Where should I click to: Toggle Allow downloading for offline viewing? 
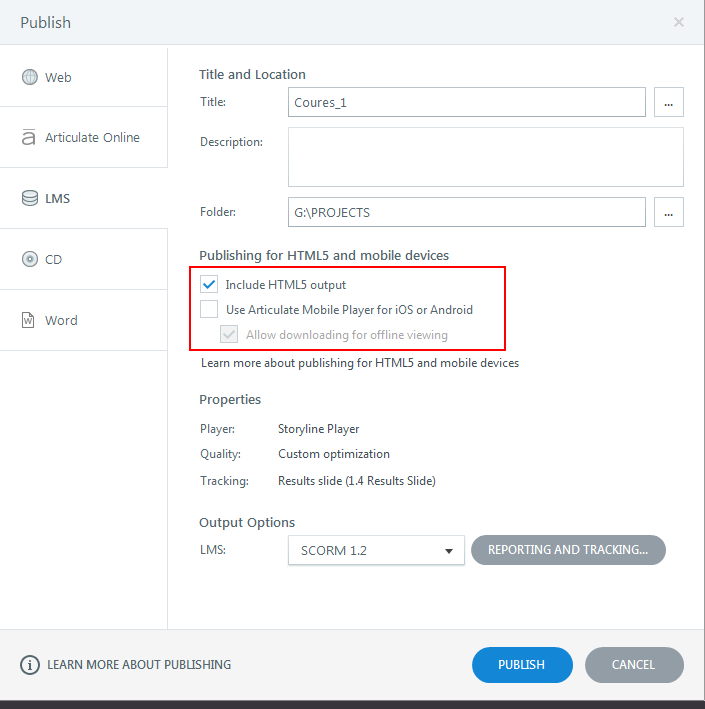point(229,335)
